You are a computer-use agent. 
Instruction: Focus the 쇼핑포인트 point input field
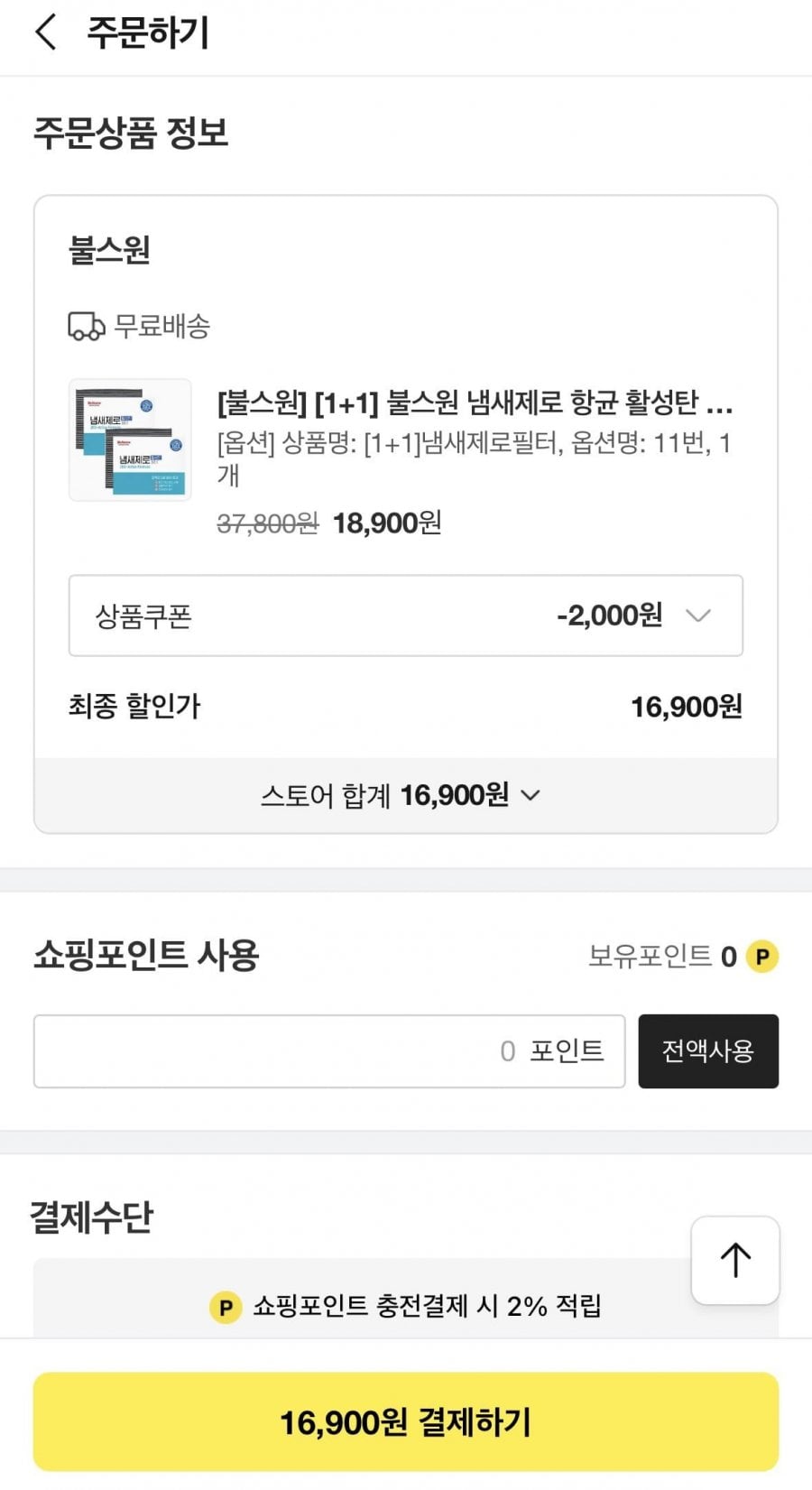pyautogui.click(x=329, y=1050)
